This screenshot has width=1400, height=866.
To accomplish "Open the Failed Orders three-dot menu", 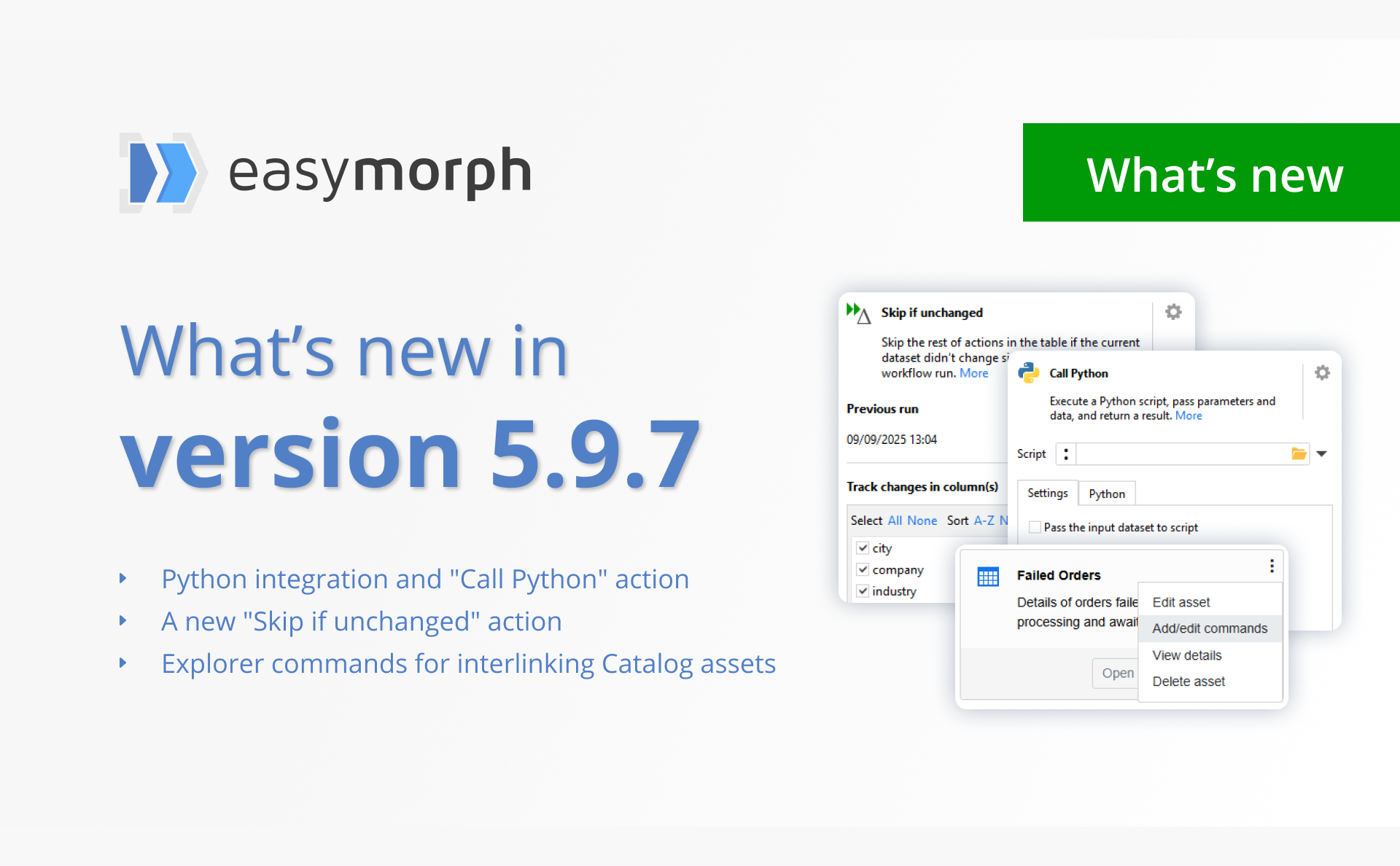I will (x=1272, y=566).
